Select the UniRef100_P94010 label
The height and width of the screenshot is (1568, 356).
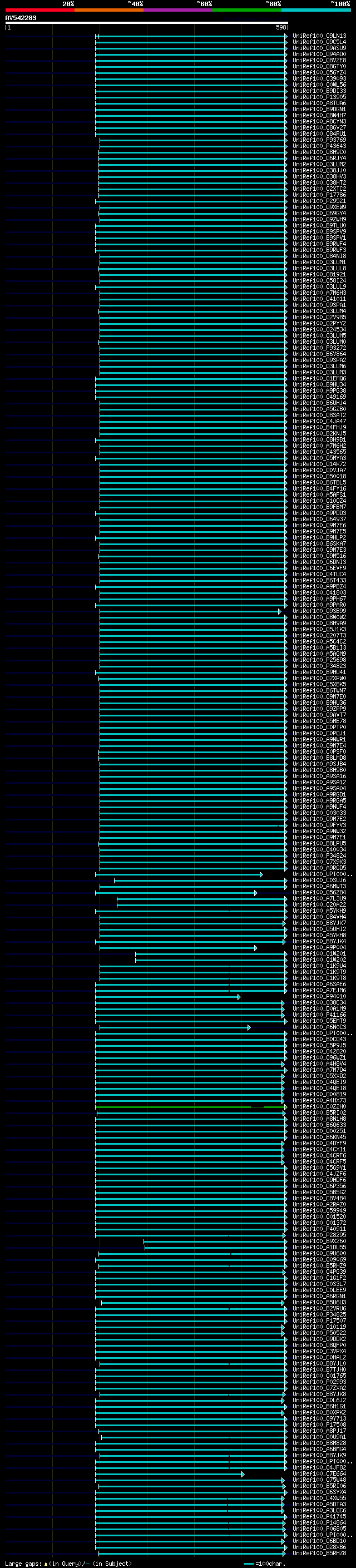click(319, 996)
